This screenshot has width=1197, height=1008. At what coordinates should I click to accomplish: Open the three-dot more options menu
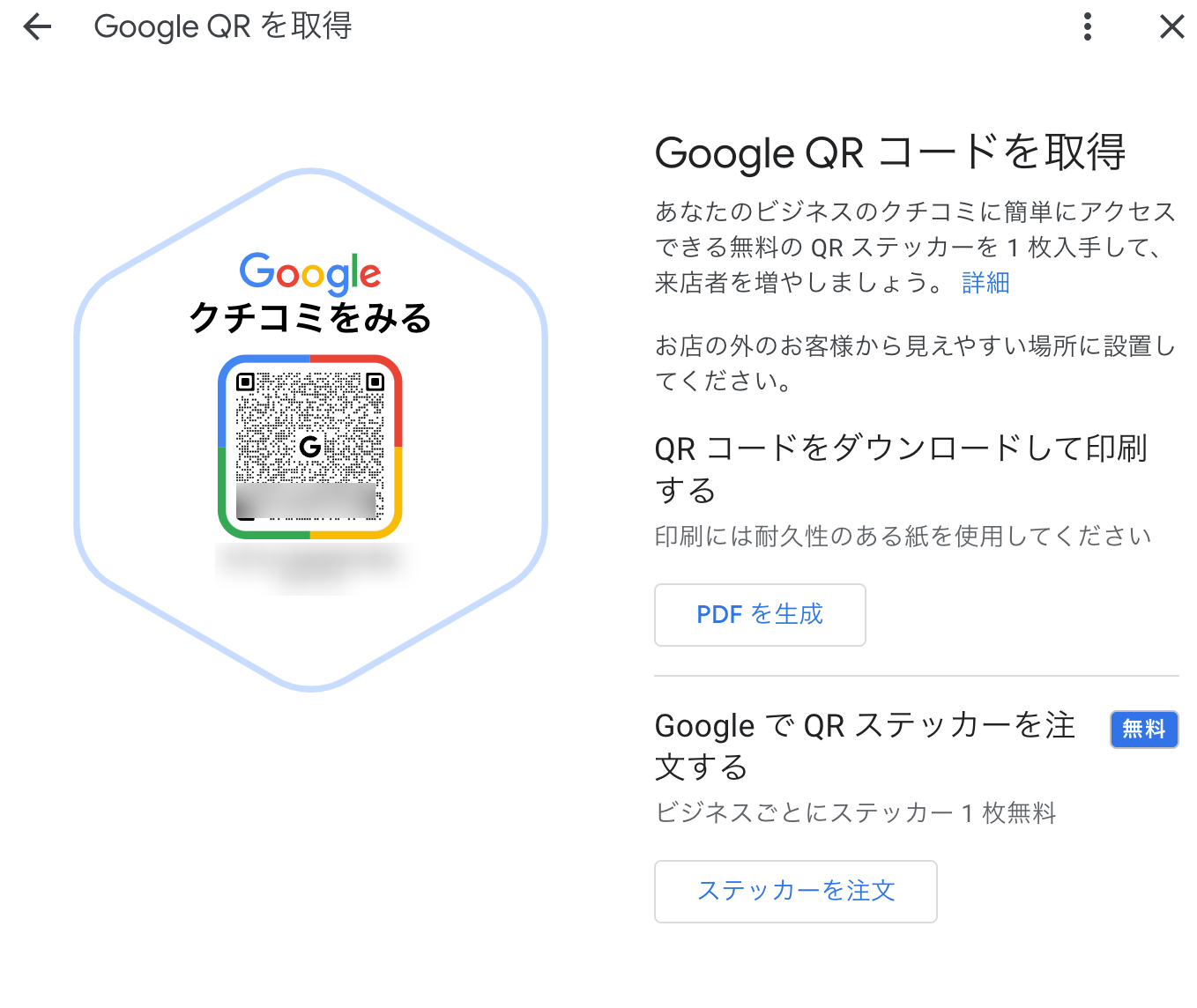(1088, 27)
